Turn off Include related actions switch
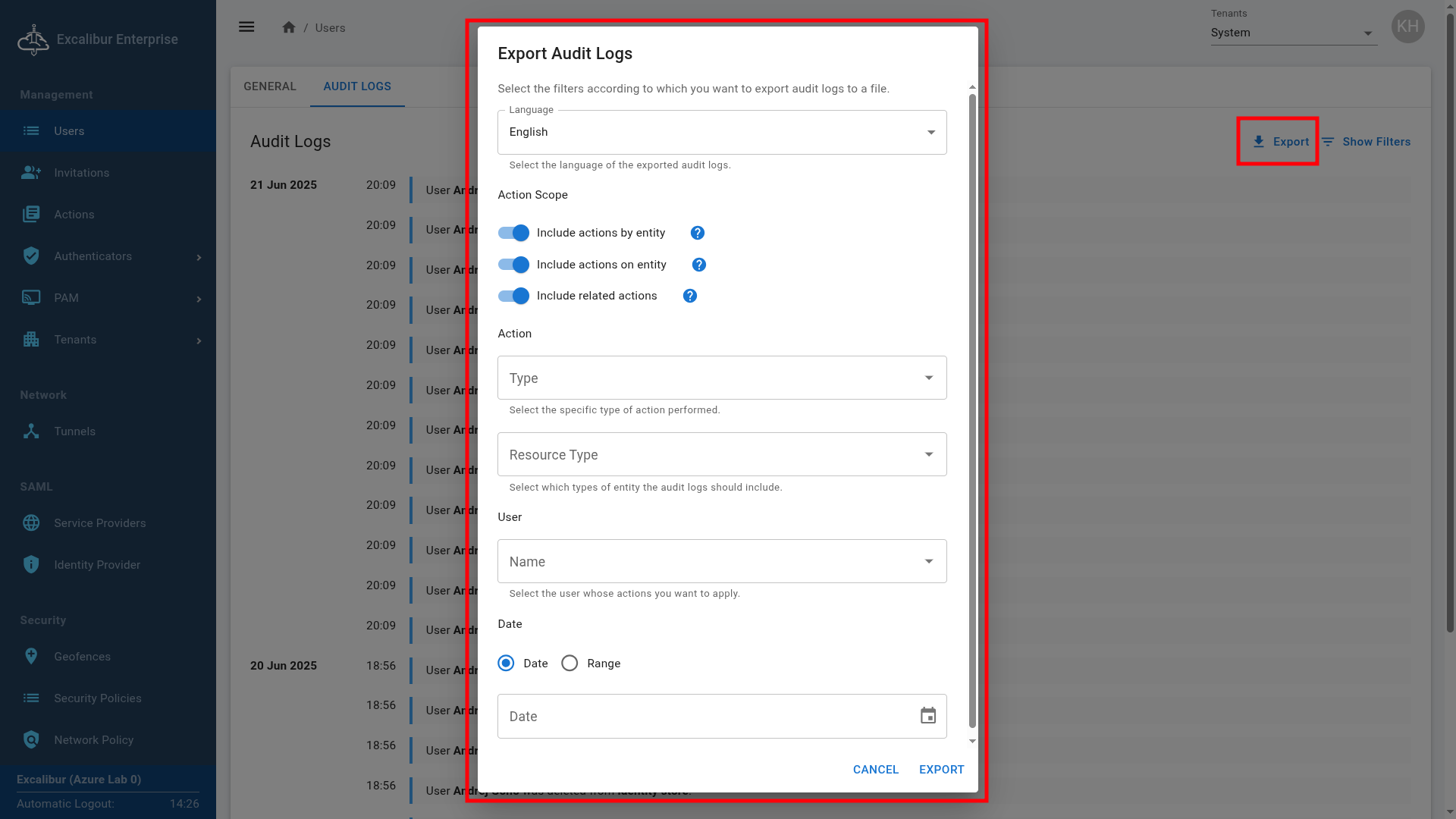This screenshot has width=1456, height=819. (513, 296)
